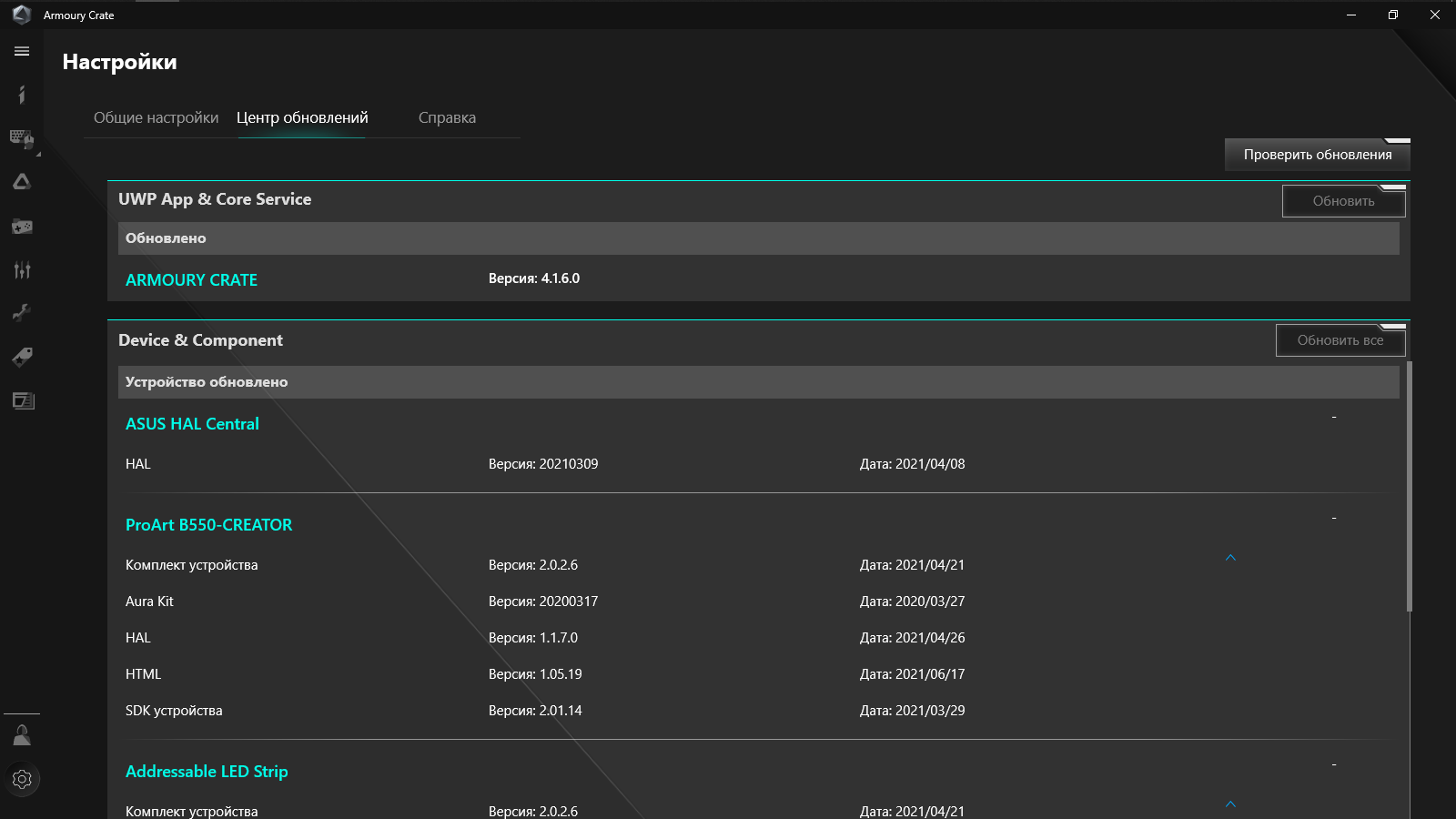Collapse the ProArt B550-CREATOR component list

pyautogui.click(x=1230, y=558)
